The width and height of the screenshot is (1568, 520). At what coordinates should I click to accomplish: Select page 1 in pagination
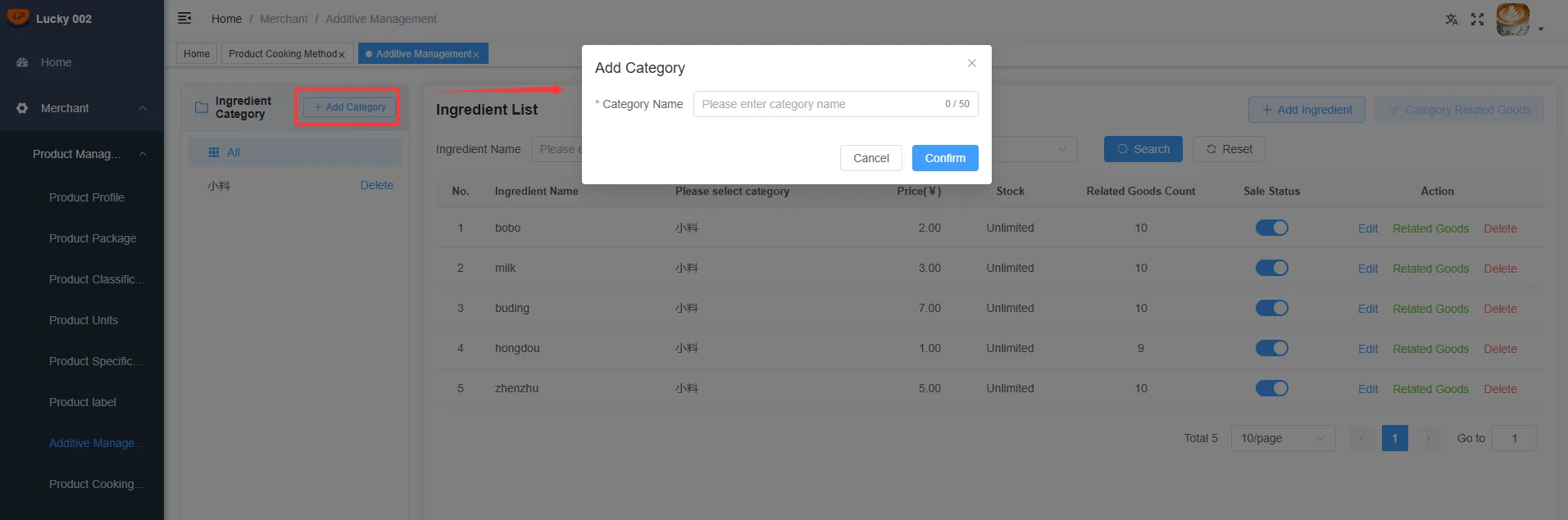1395,438
